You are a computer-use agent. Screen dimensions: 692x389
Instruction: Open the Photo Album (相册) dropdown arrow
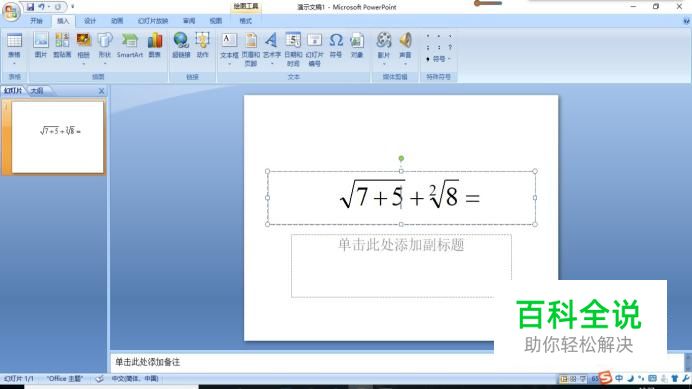pyautogui.click(x=83, y=64)
